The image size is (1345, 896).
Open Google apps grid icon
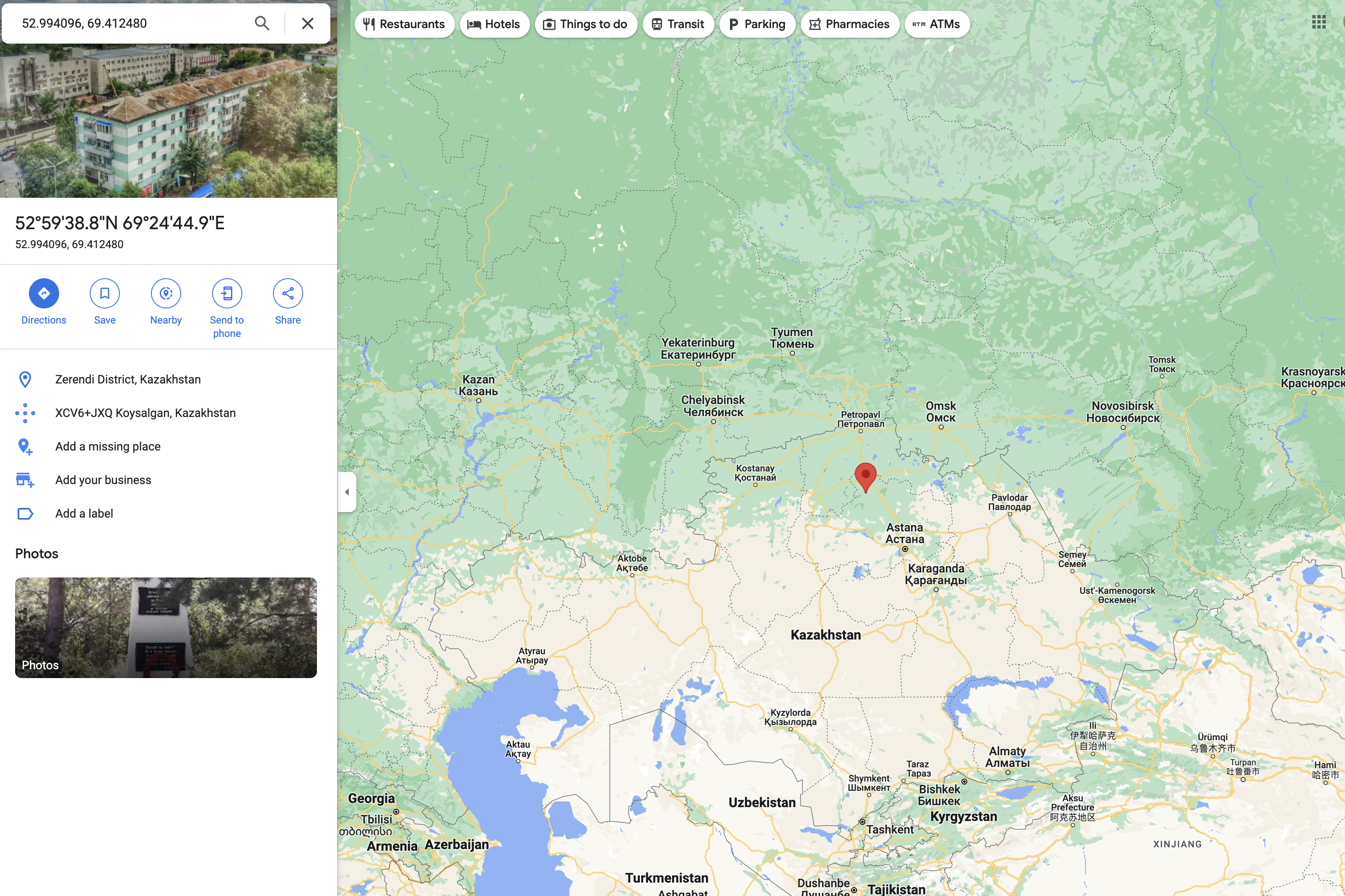1318,22
